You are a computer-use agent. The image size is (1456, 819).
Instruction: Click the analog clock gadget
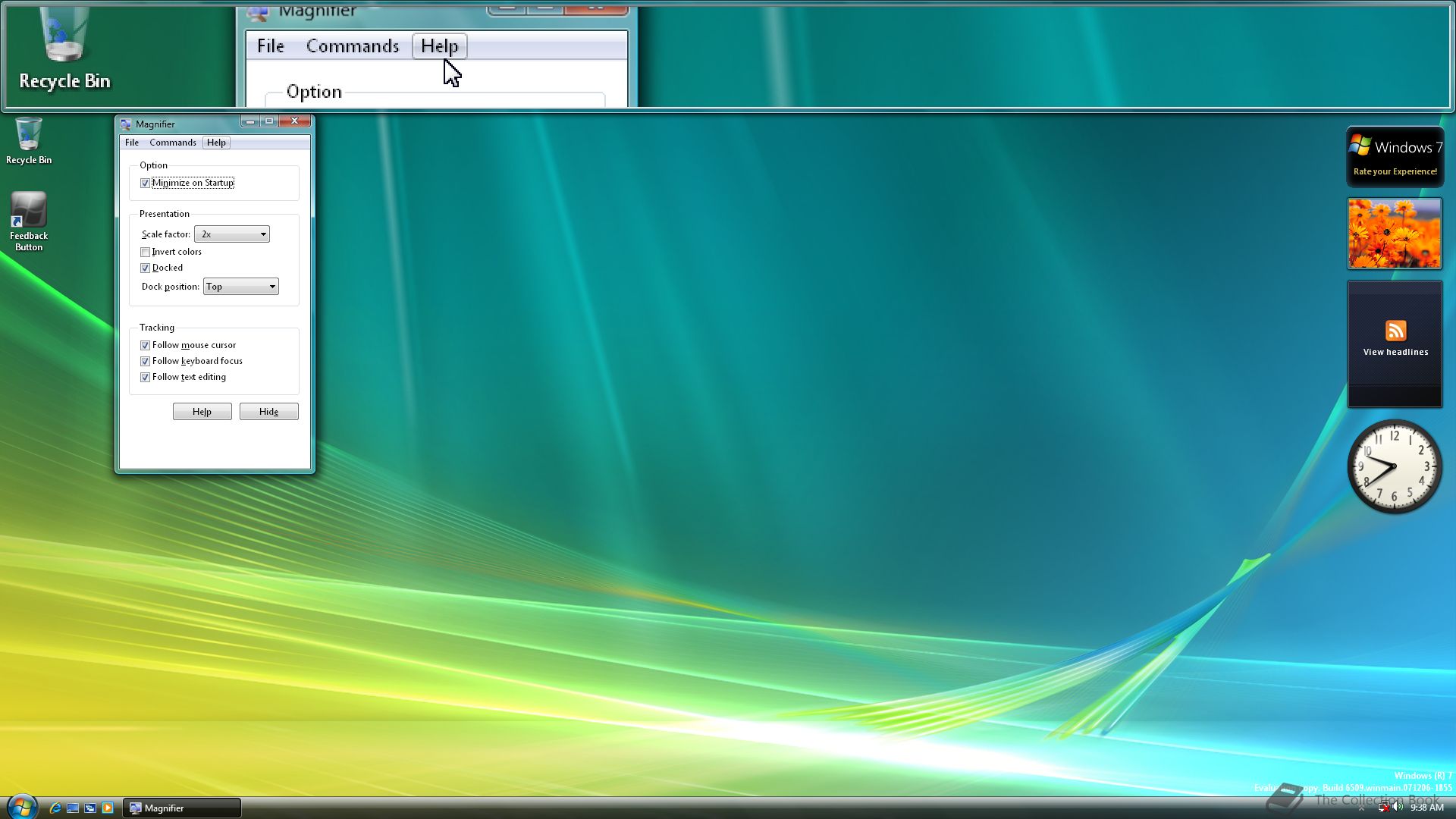1395,466
